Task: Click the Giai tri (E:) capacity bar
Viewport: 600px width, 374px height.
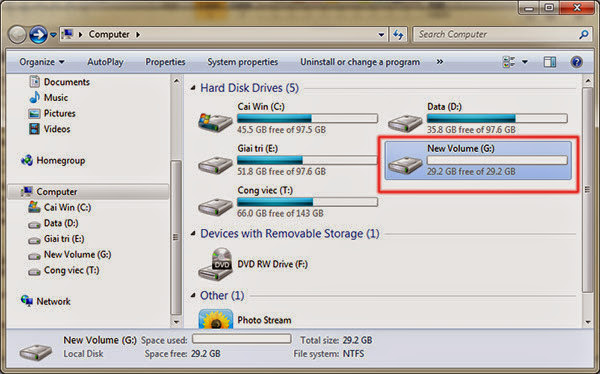Action: (307, 160)
